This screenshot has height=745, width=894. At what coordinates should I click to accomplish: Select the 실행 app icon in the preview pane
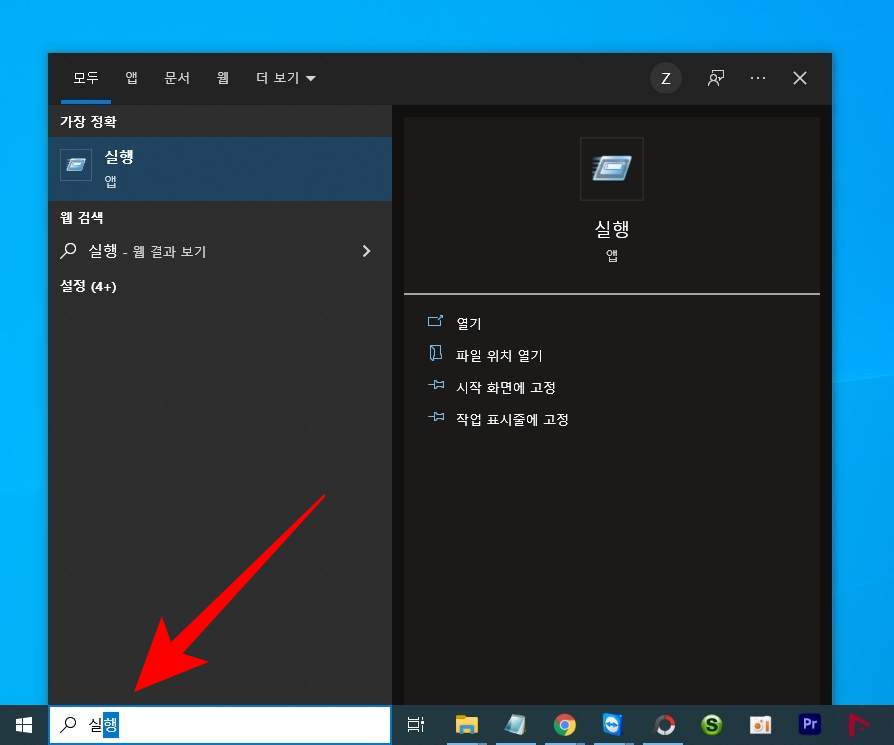click(x=611, y=168)
